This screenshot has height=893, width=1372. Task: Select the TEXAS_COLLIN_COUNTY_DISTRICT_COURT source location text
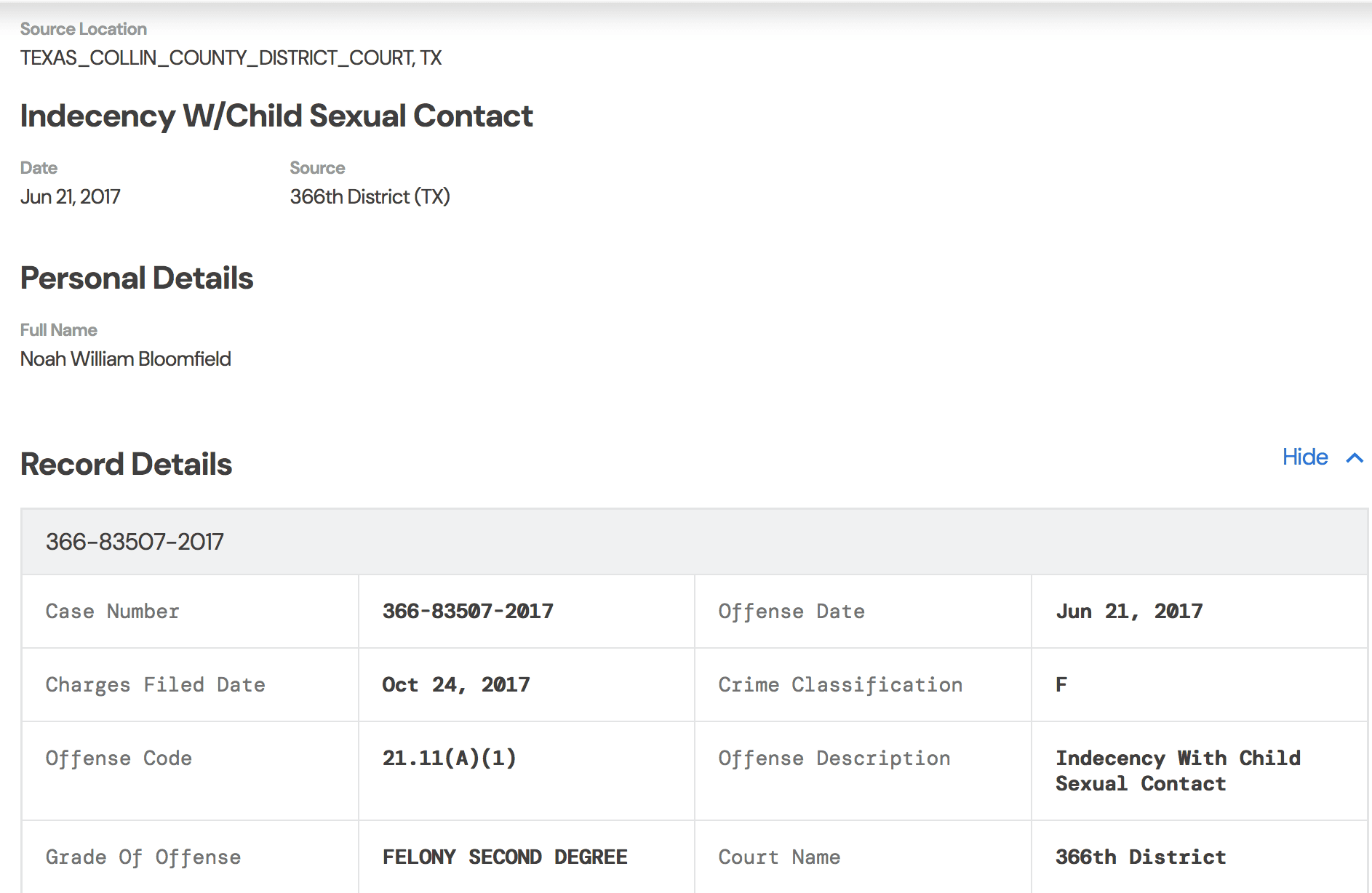(231, 58)
